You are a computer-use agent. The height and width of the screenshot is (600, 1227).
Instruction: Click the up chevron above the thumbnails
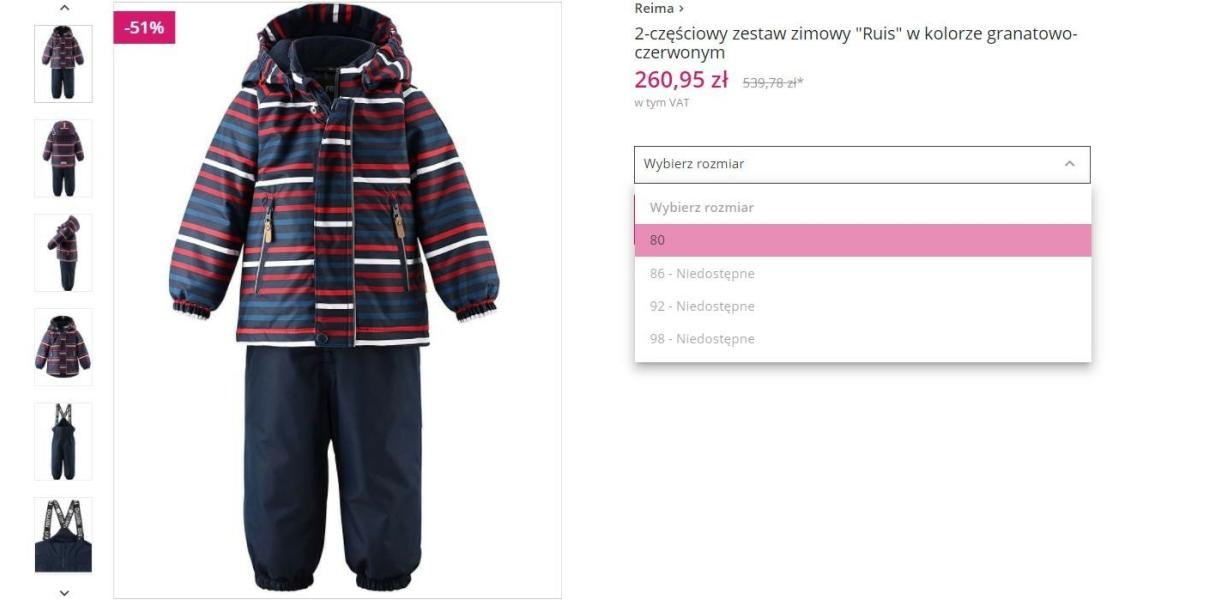[x=64, y=7]
